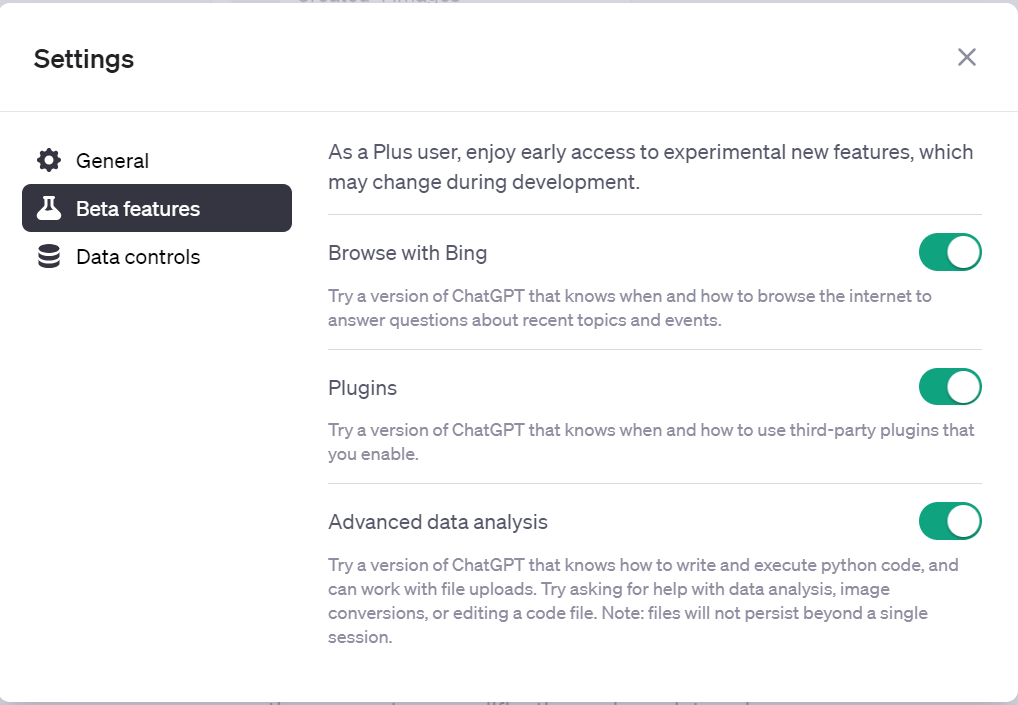Disable the Browse with Bing toggle
This screenshot has height=705, width=1018.
click(950, 252)
